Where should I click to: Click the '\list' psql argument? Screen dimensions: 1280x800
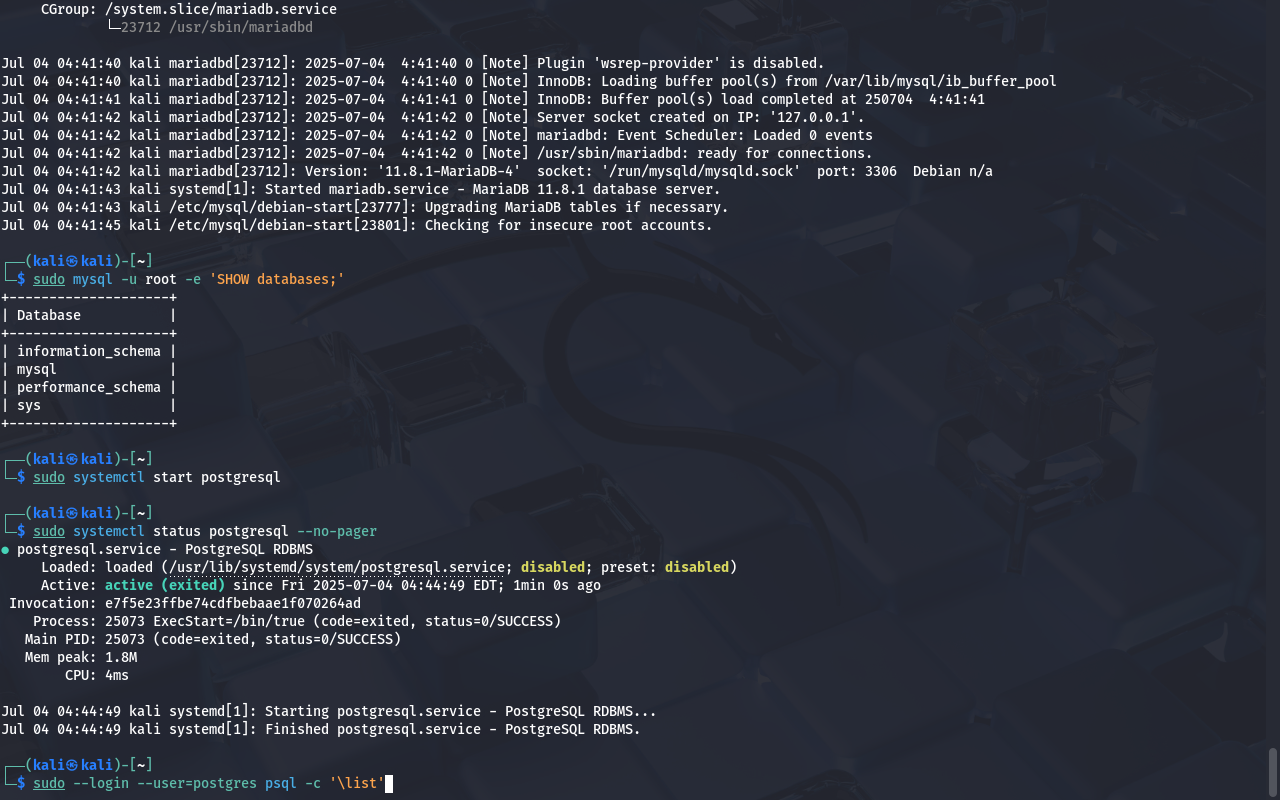point(357,783)
